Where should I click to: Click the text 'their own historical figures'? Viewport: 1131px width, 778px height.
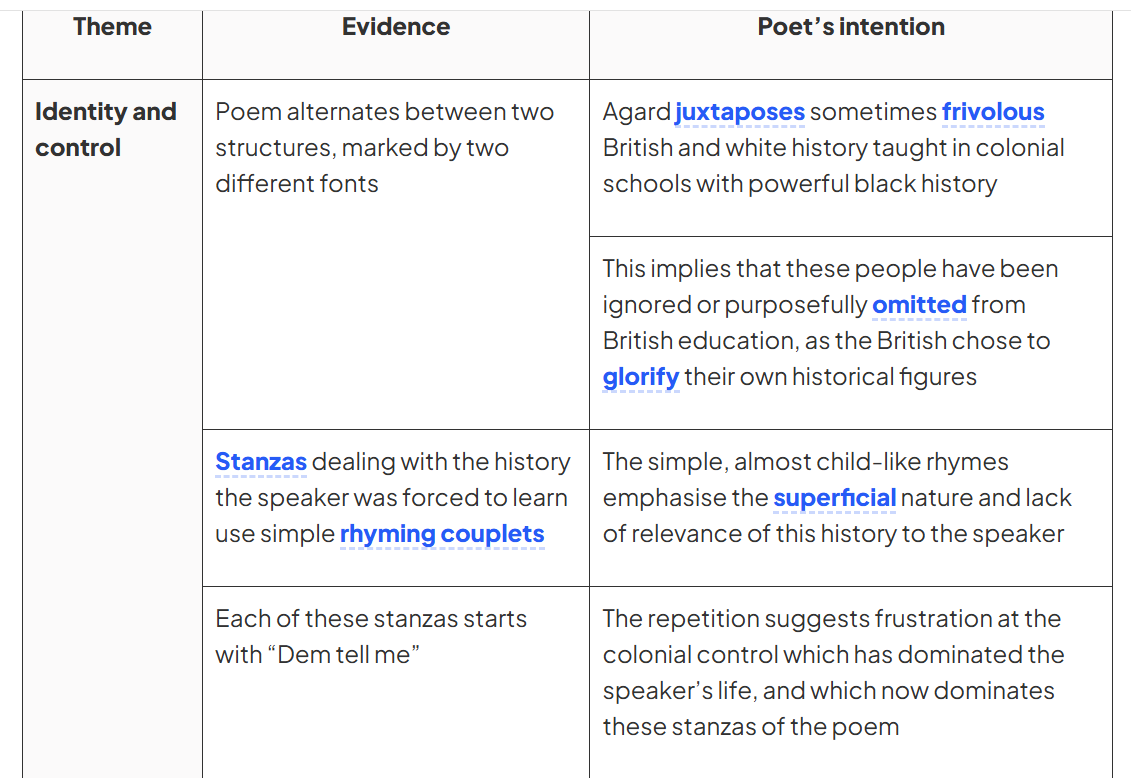(x=830, y=377)
